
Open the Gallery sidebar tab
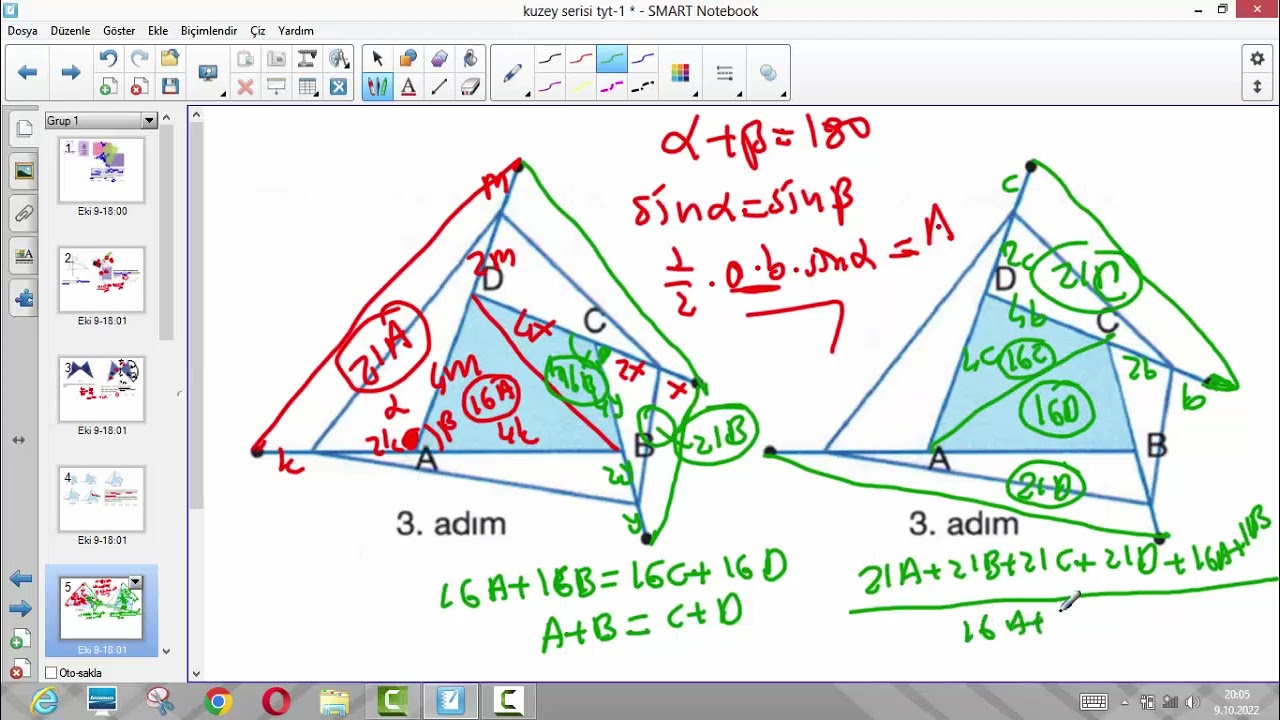click(24, 171)
